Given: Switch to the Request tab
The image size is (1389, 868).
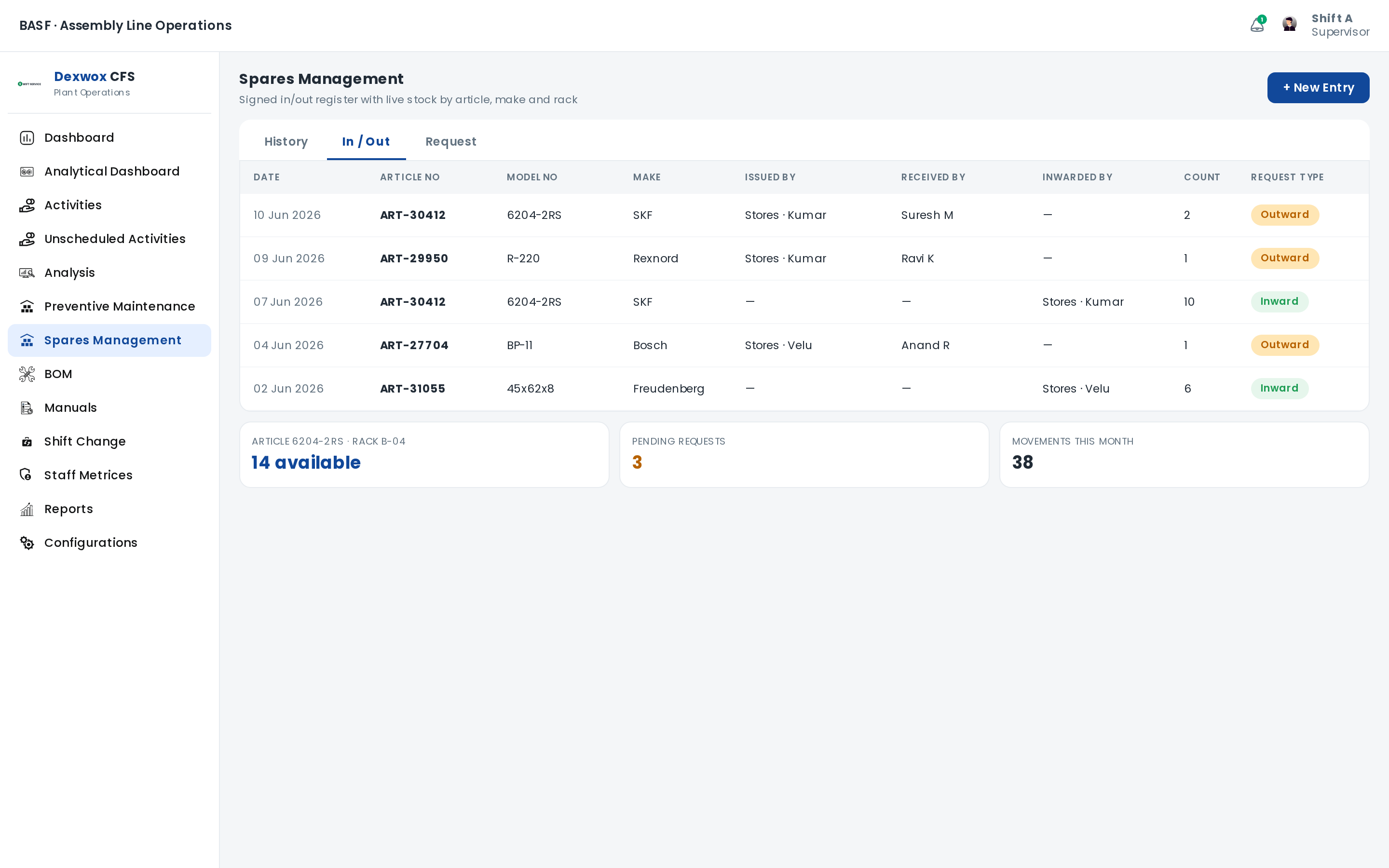Looking at the screenshot, I should pos(450,141).
